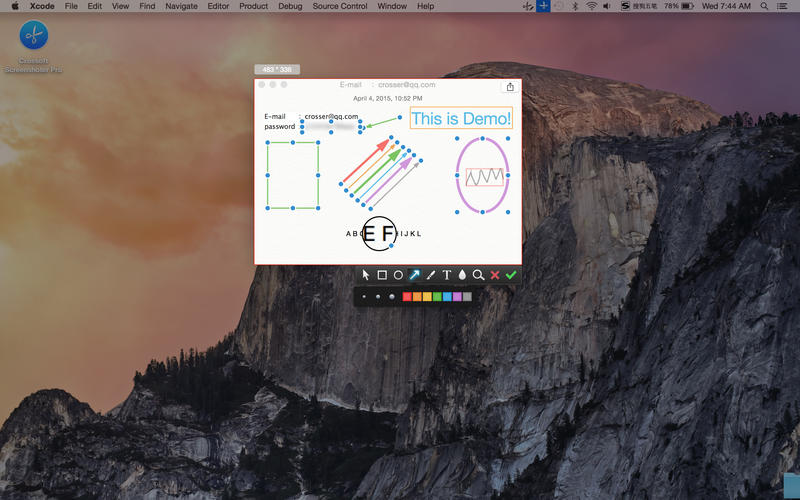Screen dimensions: 800x500
Task: Select the text annotation tool
Action: pyautogui.click(x=447, y=275)
